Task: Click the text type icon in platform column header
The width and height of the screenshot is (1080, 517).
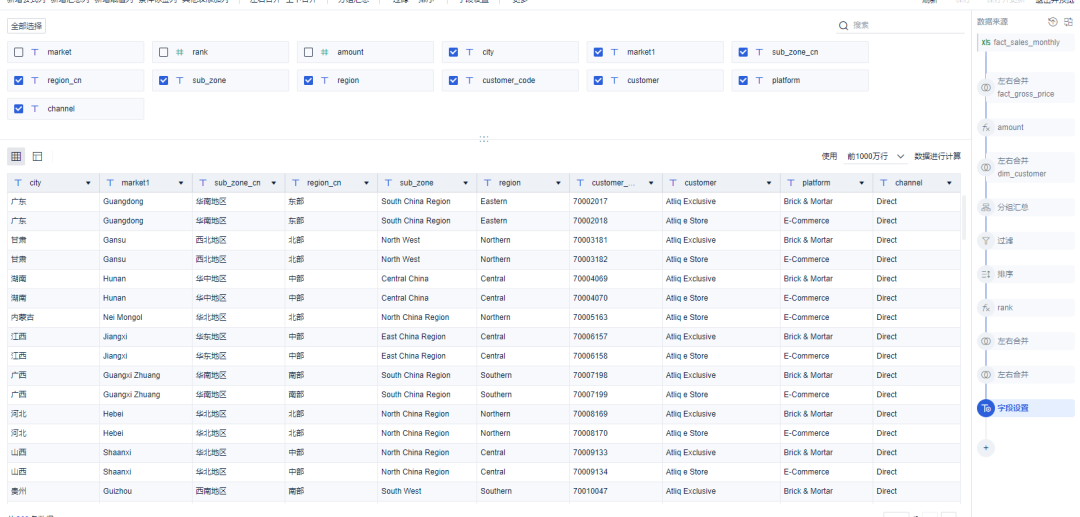Action: click(790, 183)
